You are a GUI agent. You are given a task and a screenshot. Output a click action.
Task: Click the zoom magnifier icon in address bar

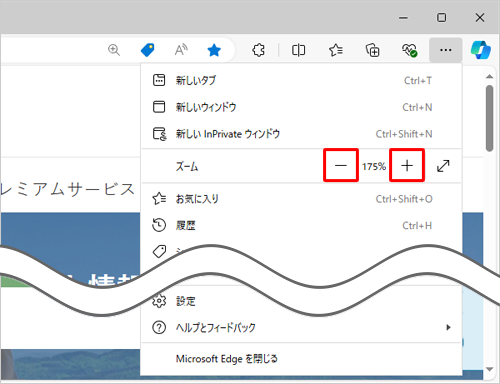click(x=114, y=50)
